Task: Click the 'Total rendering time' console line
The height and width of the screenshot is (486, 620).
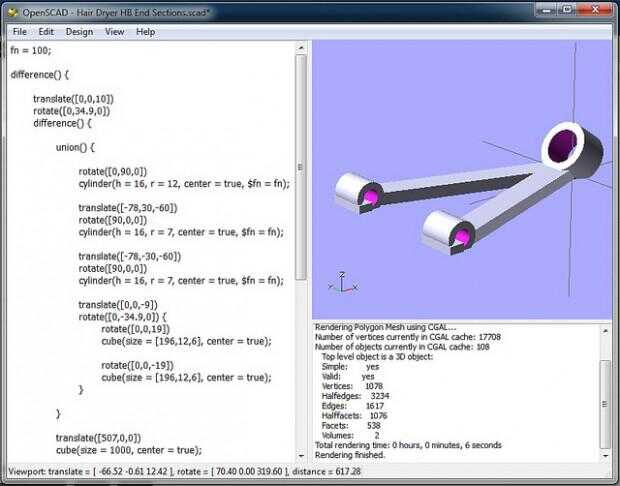Action: click(x=408, y=445)
